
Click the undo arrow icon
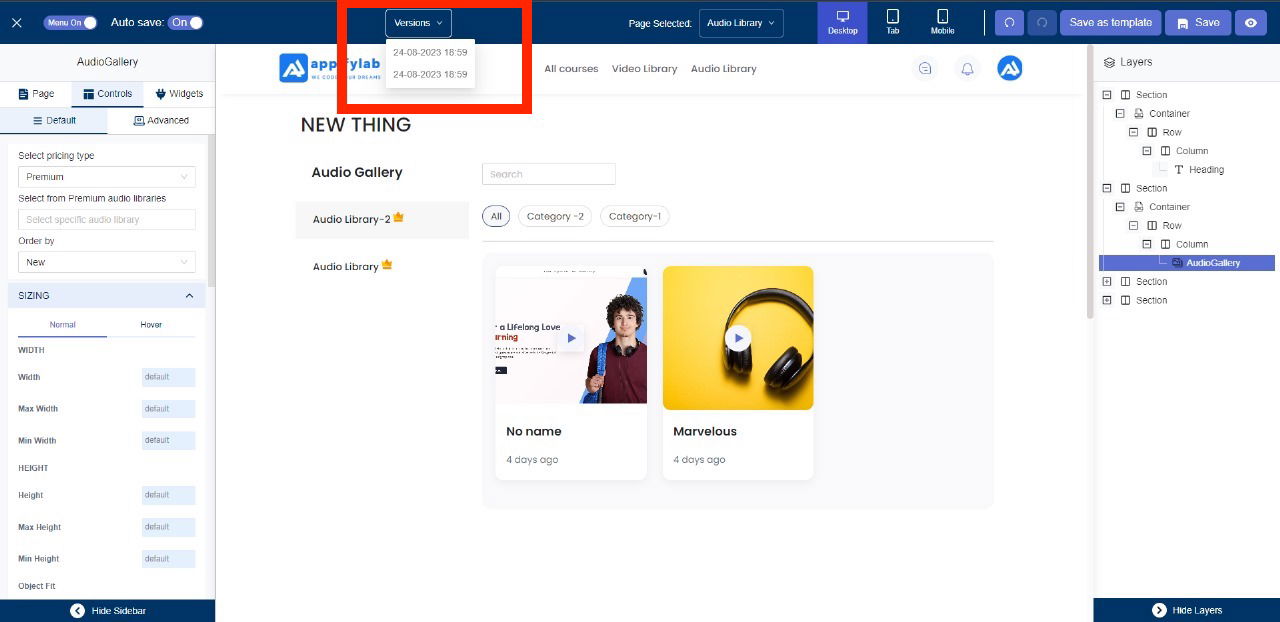1009,23
